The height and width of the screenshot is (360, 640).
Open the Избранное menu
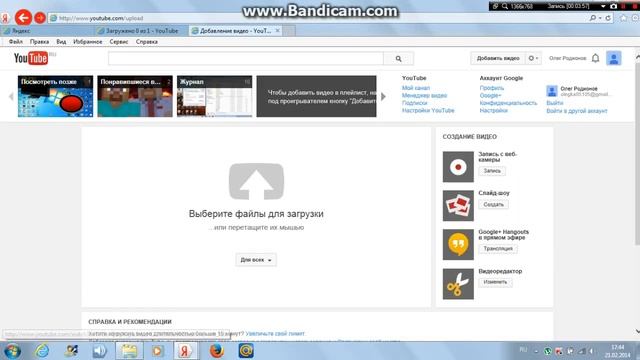click(x=88, y=42)
